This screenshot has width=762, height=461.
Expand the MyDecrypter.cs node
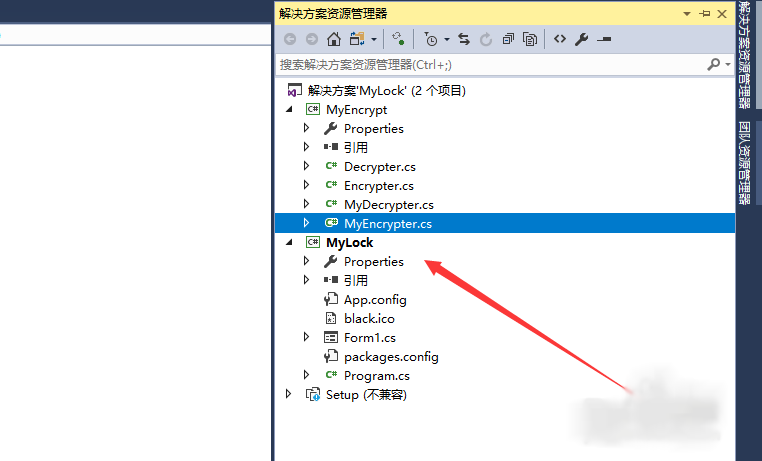[x=306, y=204]
